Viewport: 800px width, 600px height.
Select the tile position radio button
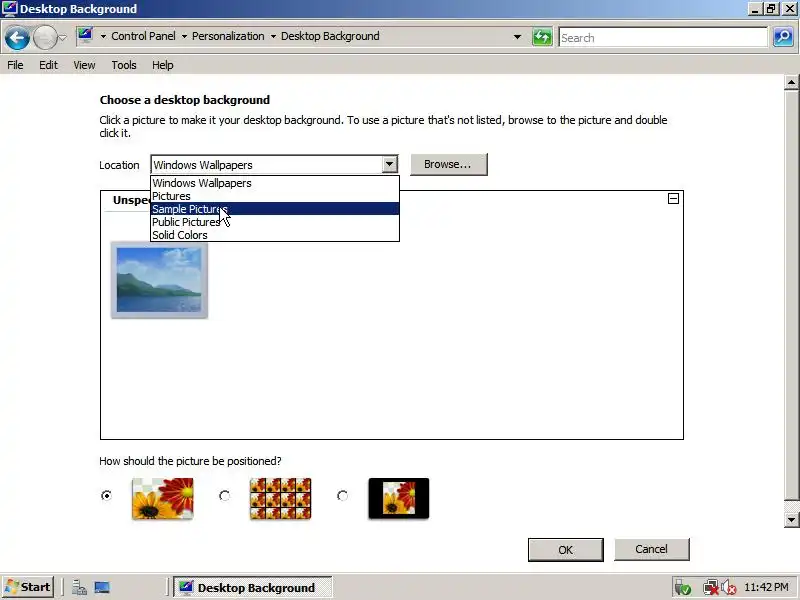tap(224, 495)
